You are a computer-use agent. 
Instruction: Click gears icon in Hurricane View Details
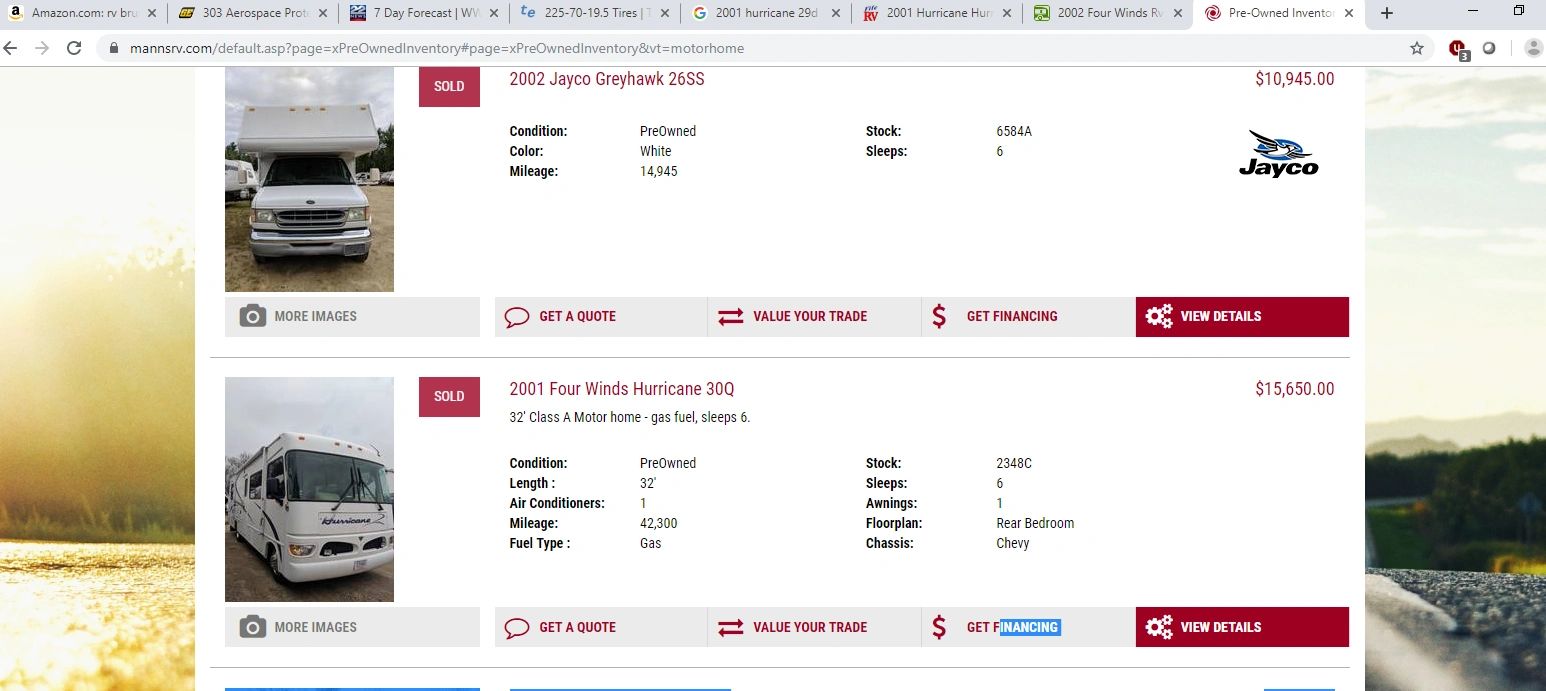coord(1159,627)
